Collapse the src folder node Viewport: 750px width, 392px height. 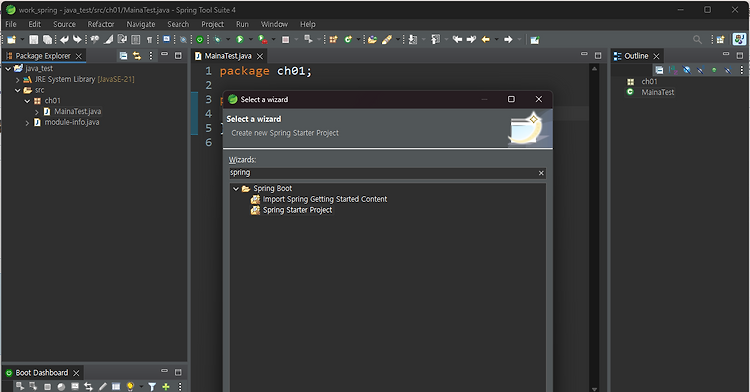click(18, 90)
